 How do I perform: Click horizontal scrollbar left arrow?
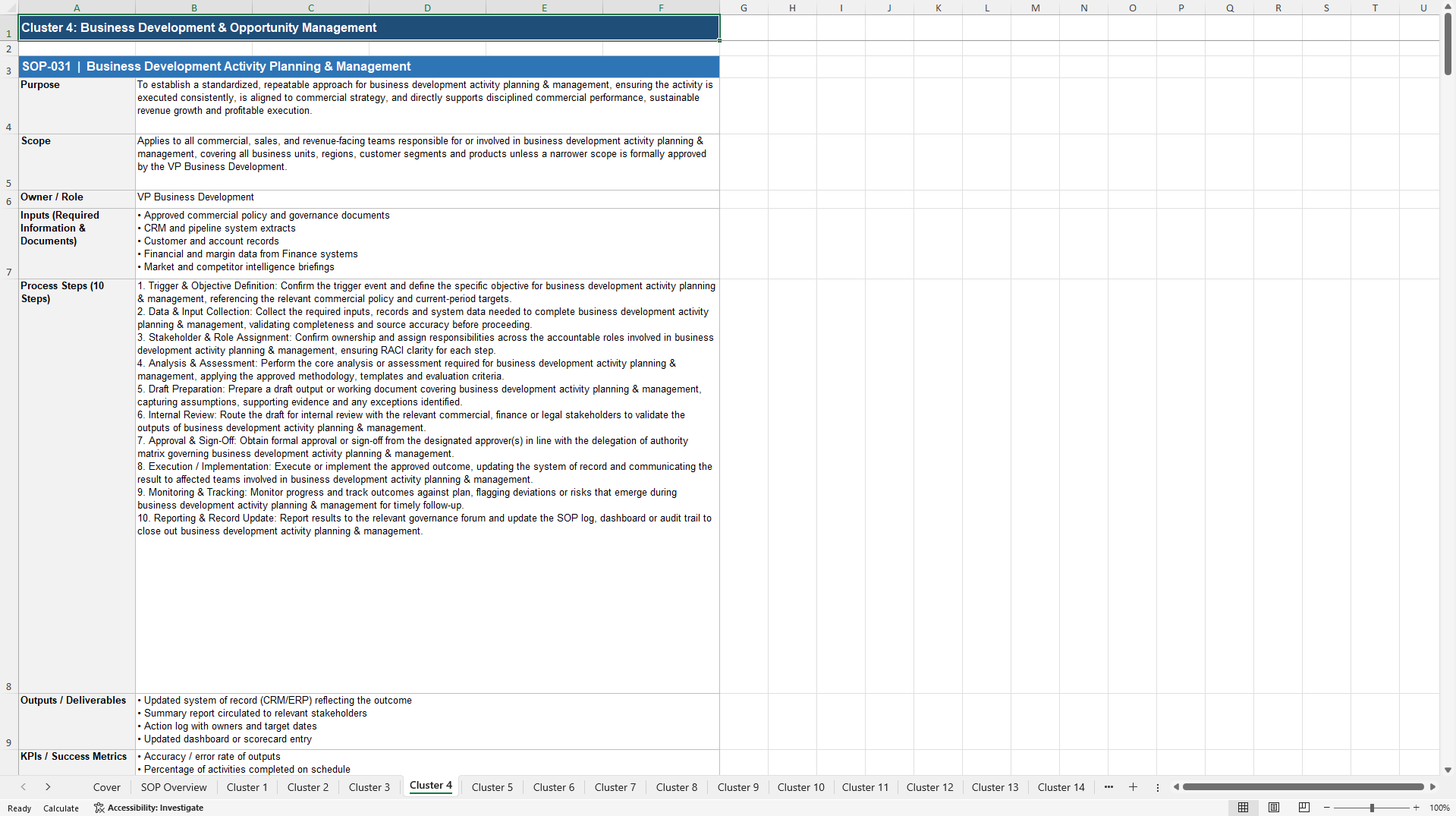(1176, 787)
